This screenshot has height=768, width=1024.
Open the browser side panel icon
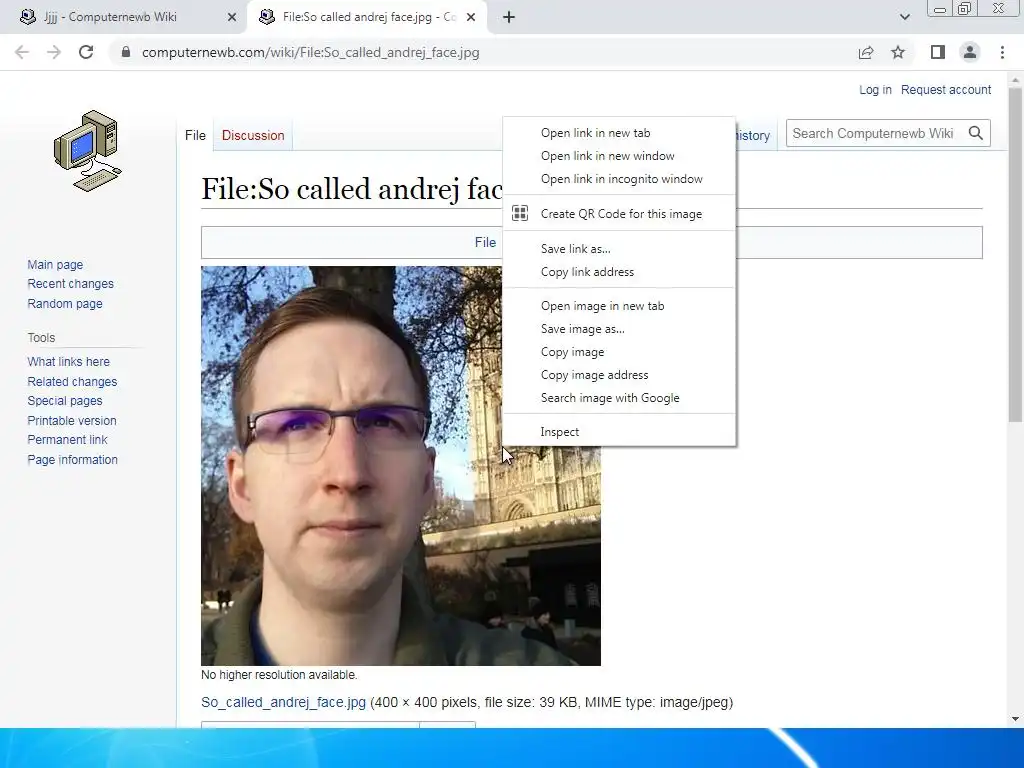[x=938, y=52]
